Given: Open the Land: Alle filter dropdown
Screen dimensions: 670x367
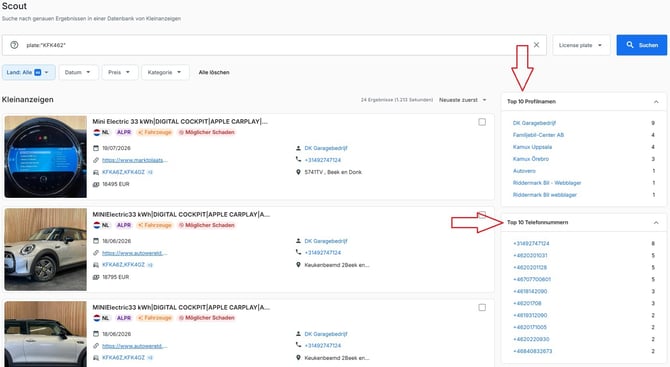Looking at the screenshot, I should click(x=29, y=72).
